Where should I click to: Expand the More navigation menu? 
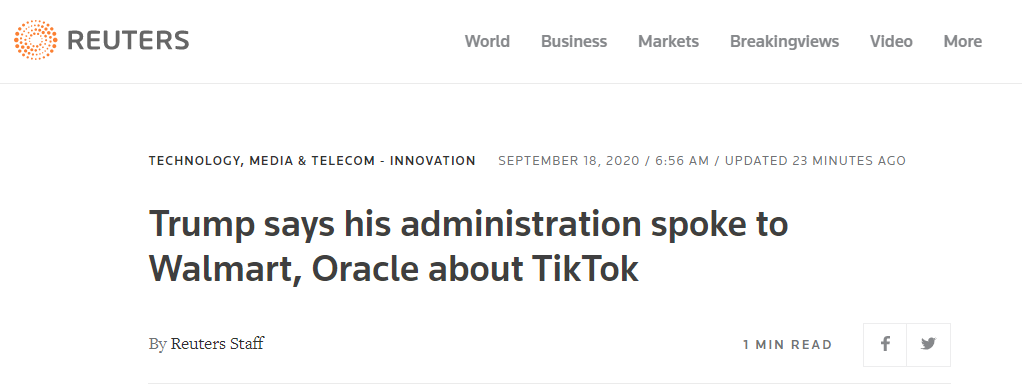coord(963,42)
